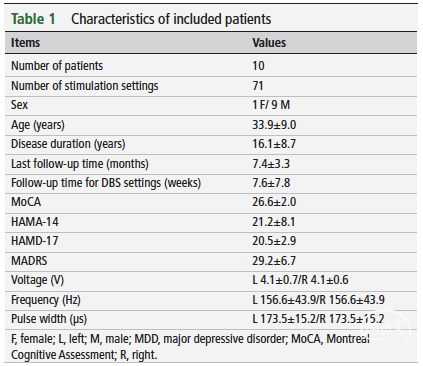Click the Pulse width (µs) label

pyautogui.click(x=49, y=319)
